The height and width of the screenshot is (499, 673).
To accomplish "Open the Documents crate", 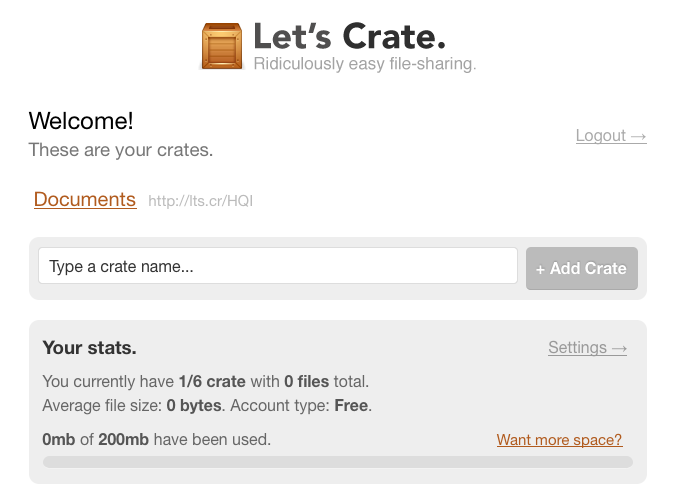I will pos(85,199).
